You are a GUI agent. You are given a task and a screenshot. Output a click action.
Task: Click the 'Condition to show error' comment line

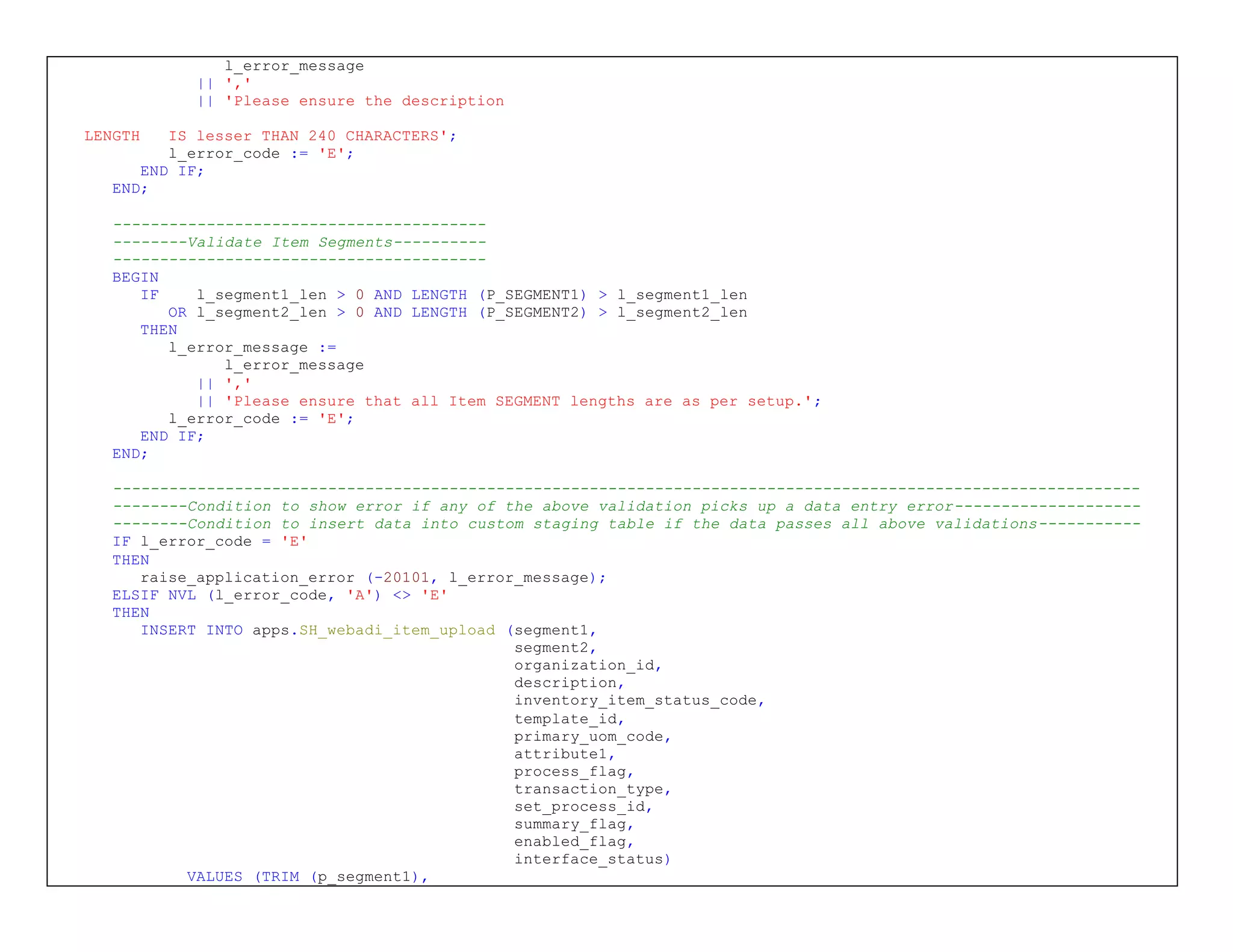(x=626, y=507)
